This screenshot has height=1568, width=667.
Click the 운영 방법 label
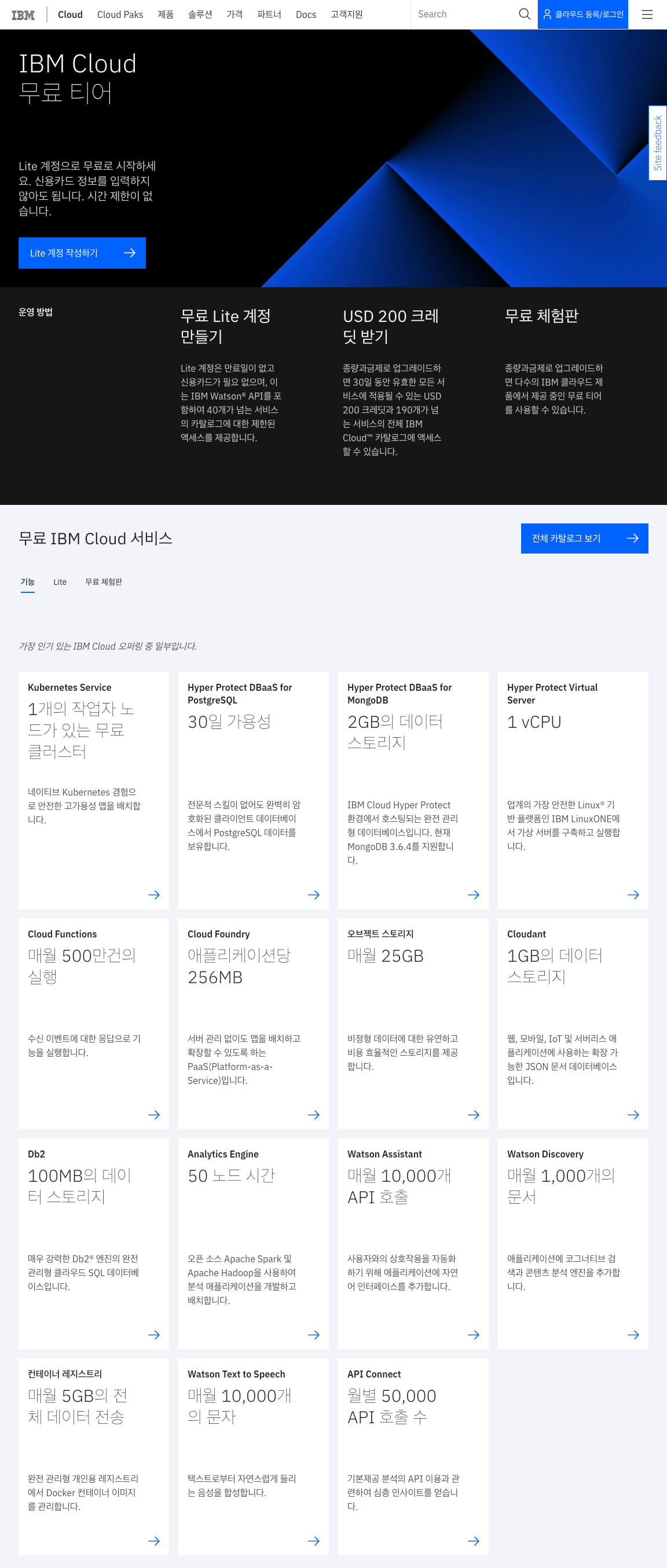(x=35, y=312)
